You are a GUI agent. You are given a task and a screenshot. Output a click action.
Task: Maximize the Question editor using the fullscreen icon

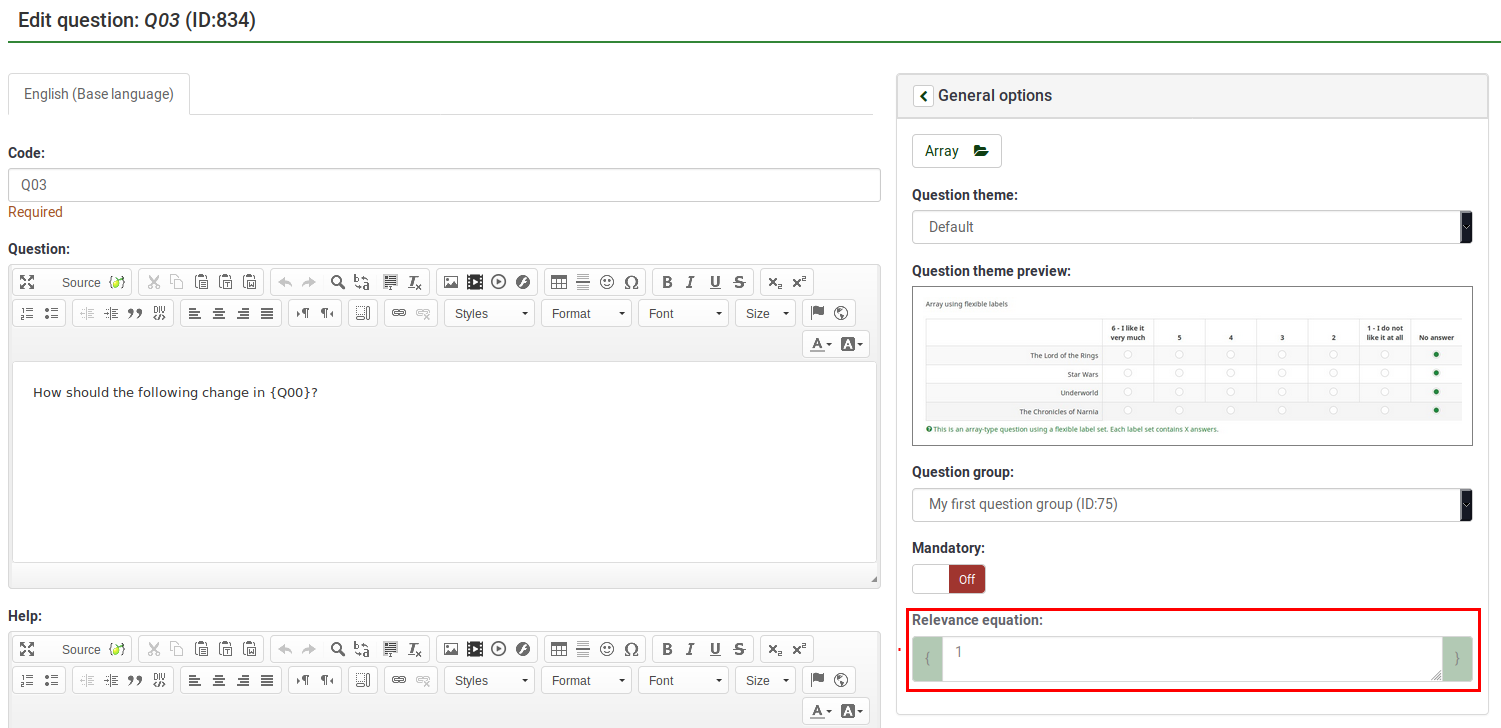[27, 283]
